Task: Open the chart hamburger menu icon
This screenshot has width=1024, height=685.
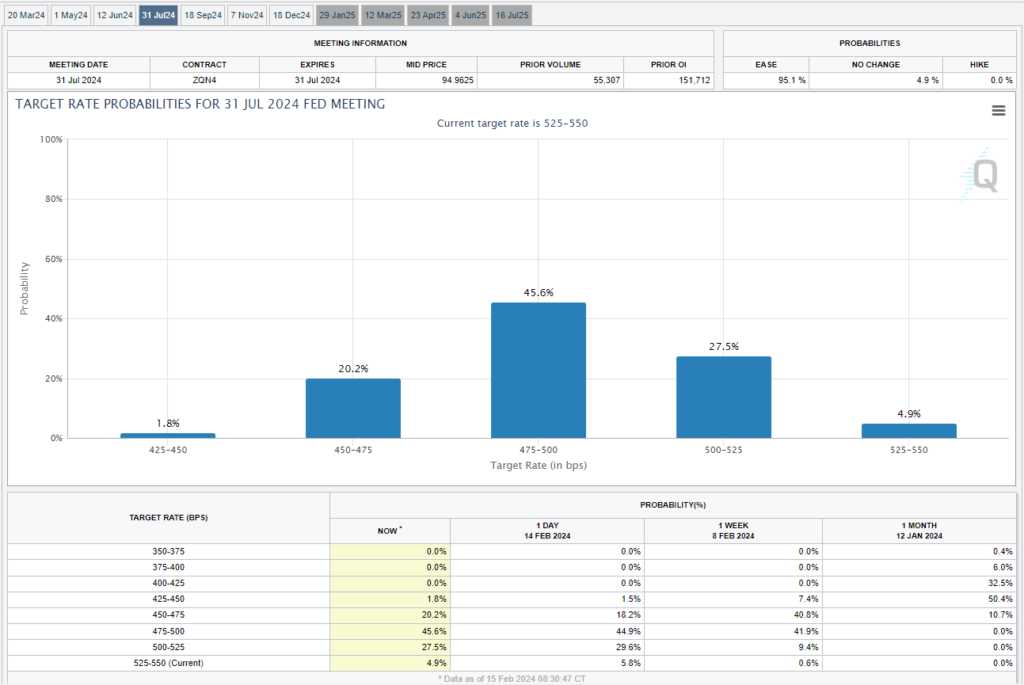Action: 998,111
